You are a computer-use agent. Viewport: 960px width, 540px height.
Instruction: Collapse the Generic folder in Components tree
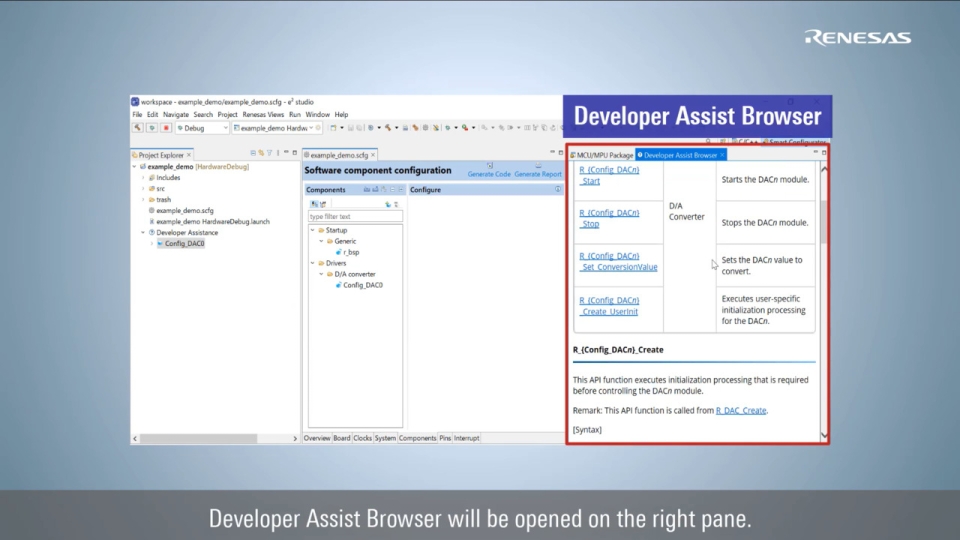pos(321,241)
